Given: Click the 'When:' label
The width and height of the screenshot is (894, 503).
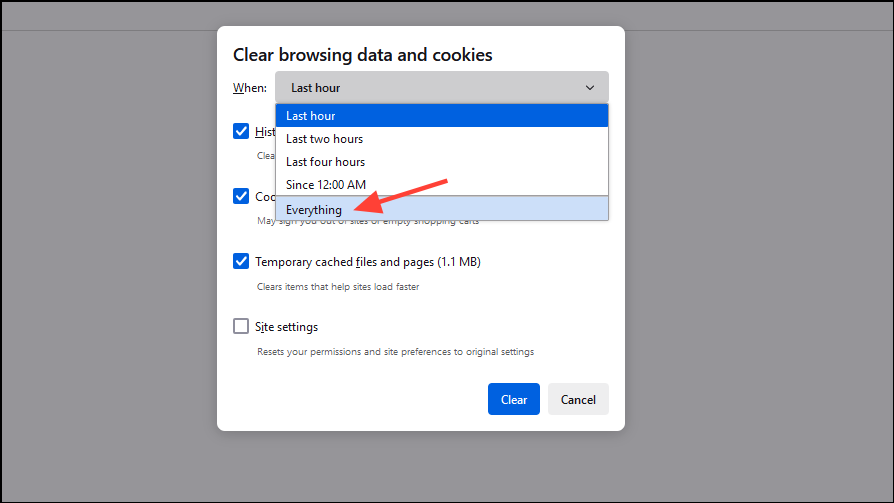Looking at the screenshot, I should tap(250, 88).
